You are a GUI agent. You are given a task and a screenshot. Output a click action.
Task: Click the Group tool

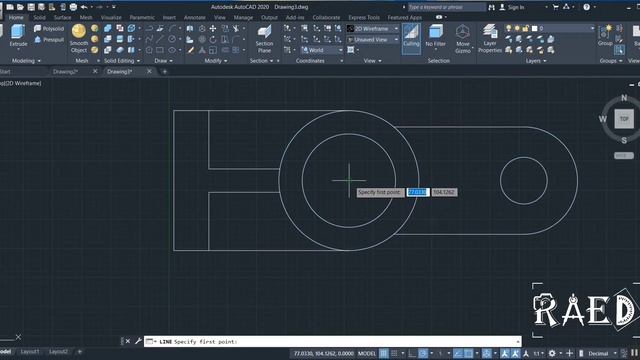click(605, 36)
